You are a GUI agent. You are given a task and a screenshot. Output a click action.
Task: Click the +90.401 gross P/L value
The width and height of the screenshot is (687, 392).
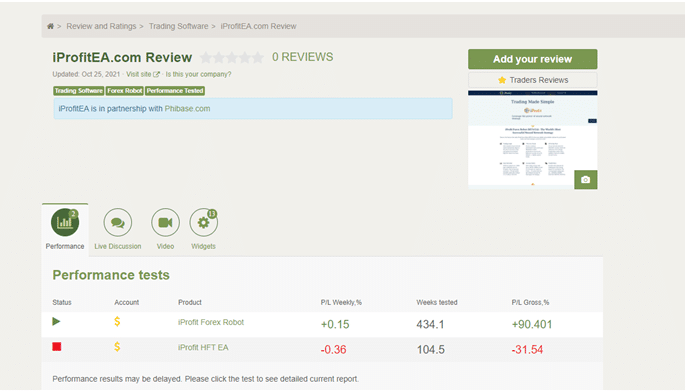coord(532,325)
